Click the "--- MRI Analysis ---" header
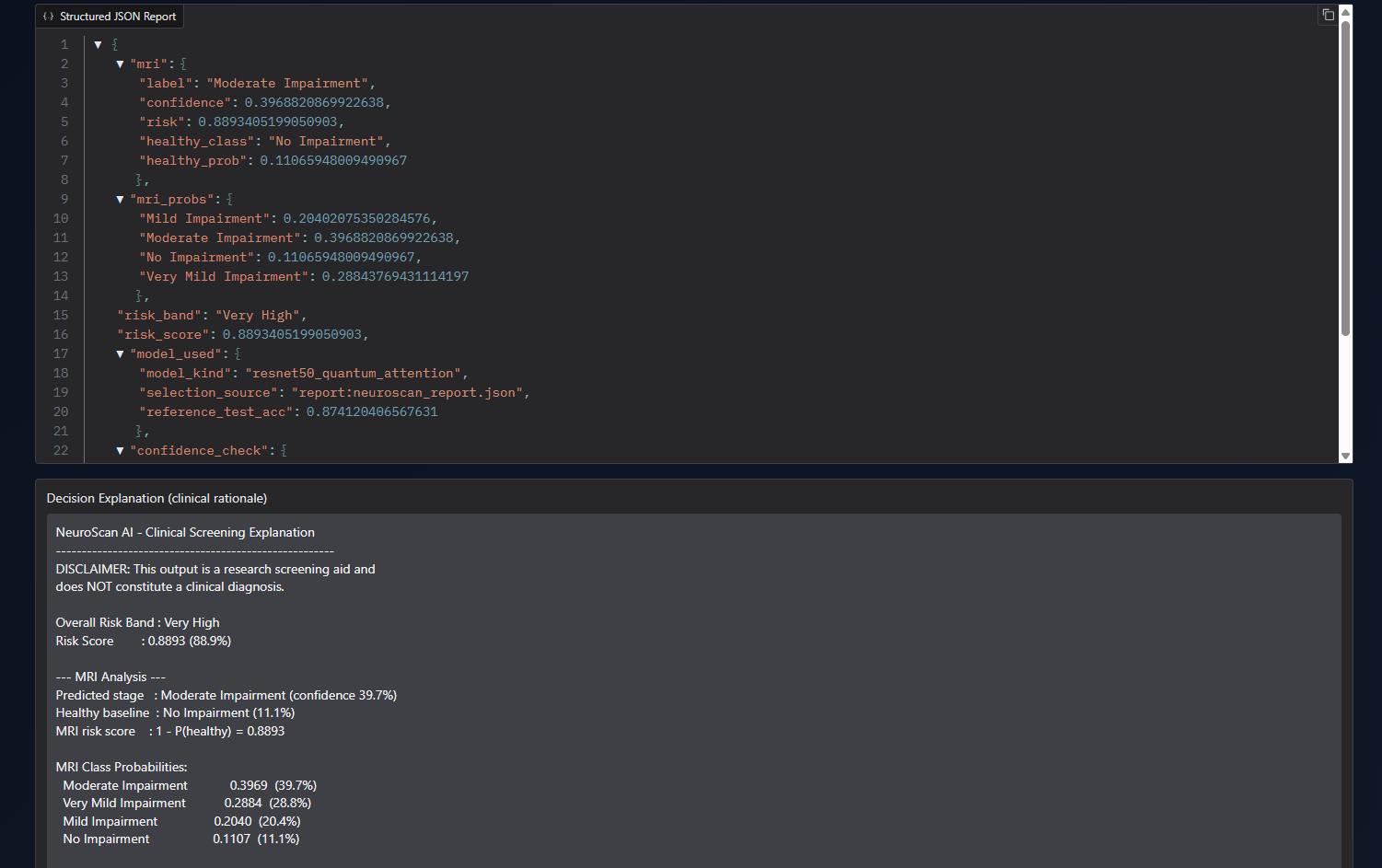 tap(110, 677)
